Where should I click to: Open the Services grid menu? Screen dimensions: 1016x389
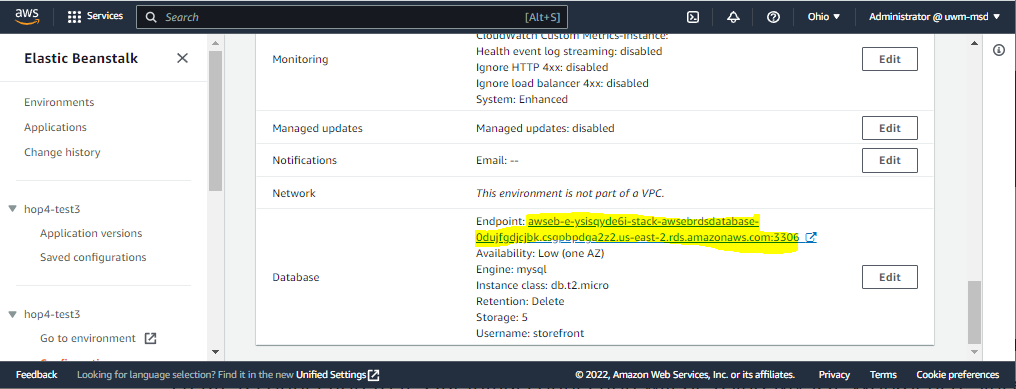pos(95,16)
